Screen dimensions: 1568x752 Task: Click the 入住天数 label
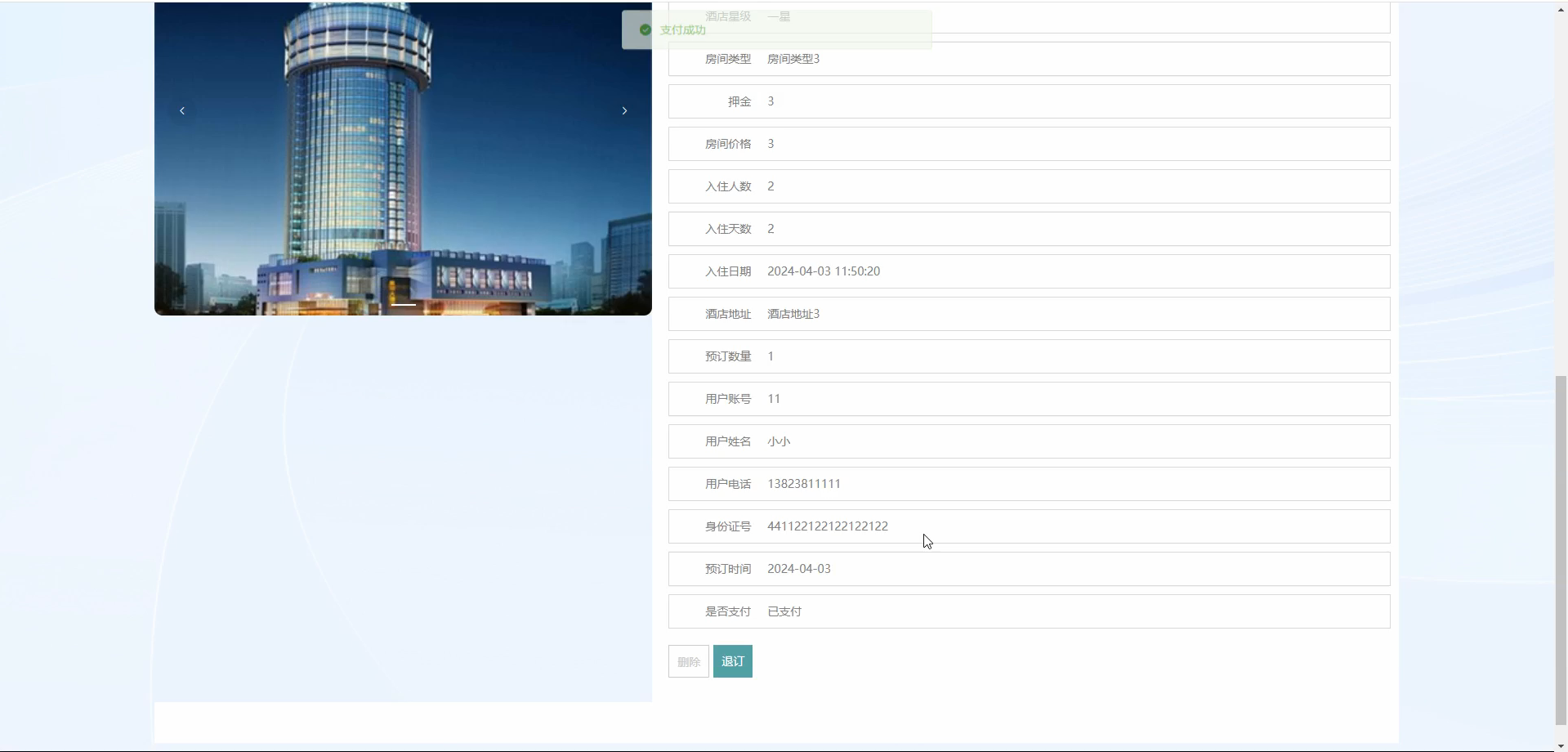click(x=728, y=229)
